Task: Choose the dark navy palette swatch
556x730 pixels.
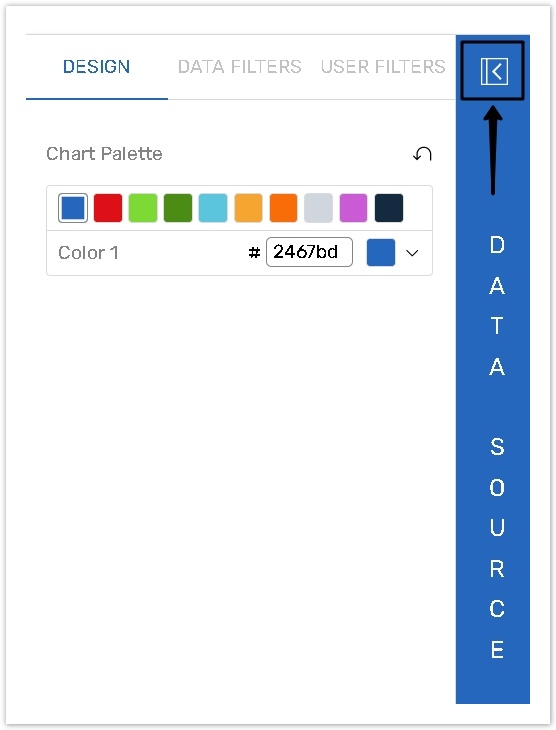Action: pos(389,208)
